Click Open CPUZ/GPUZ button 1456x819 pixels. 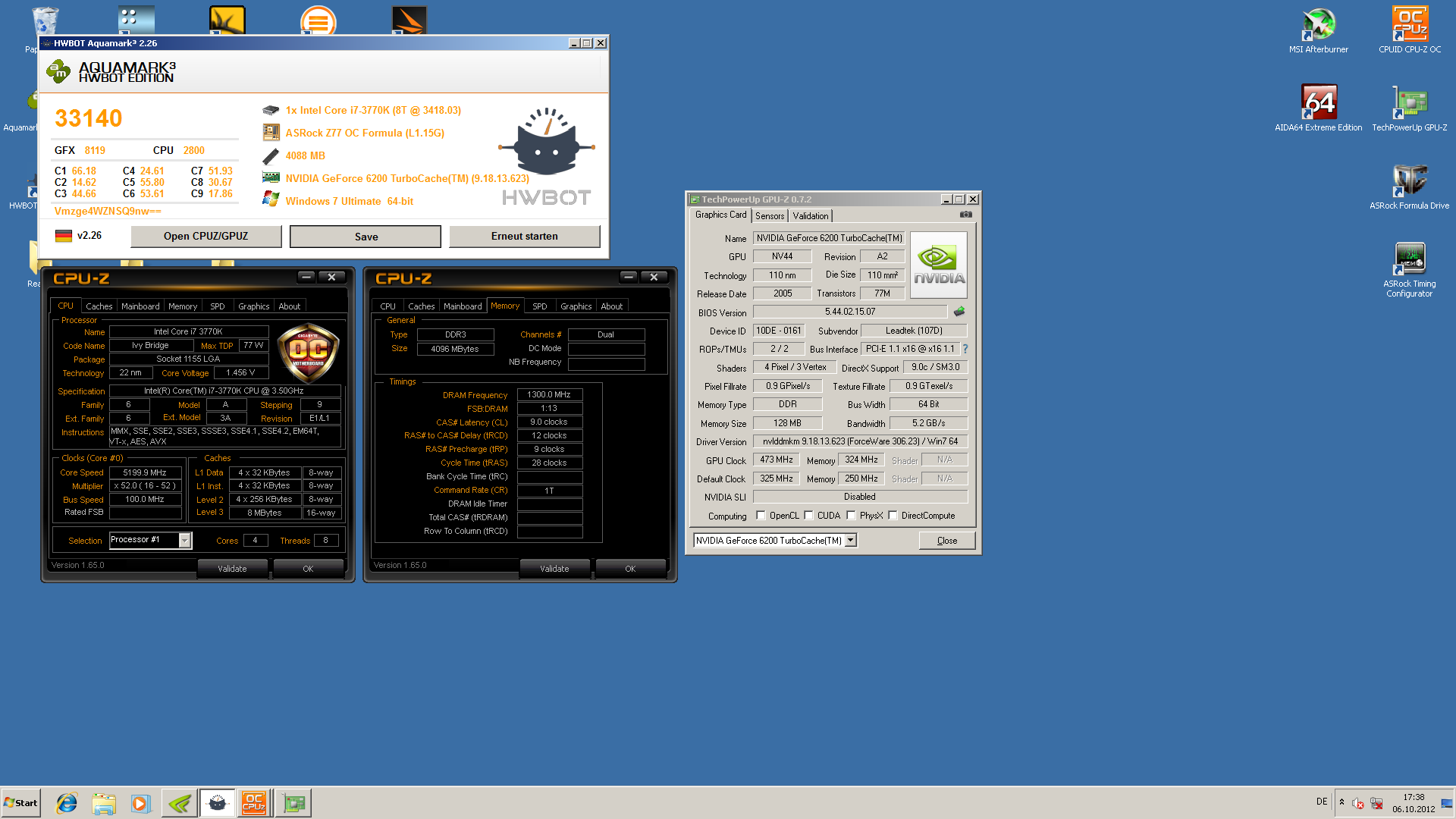point(206,237)
